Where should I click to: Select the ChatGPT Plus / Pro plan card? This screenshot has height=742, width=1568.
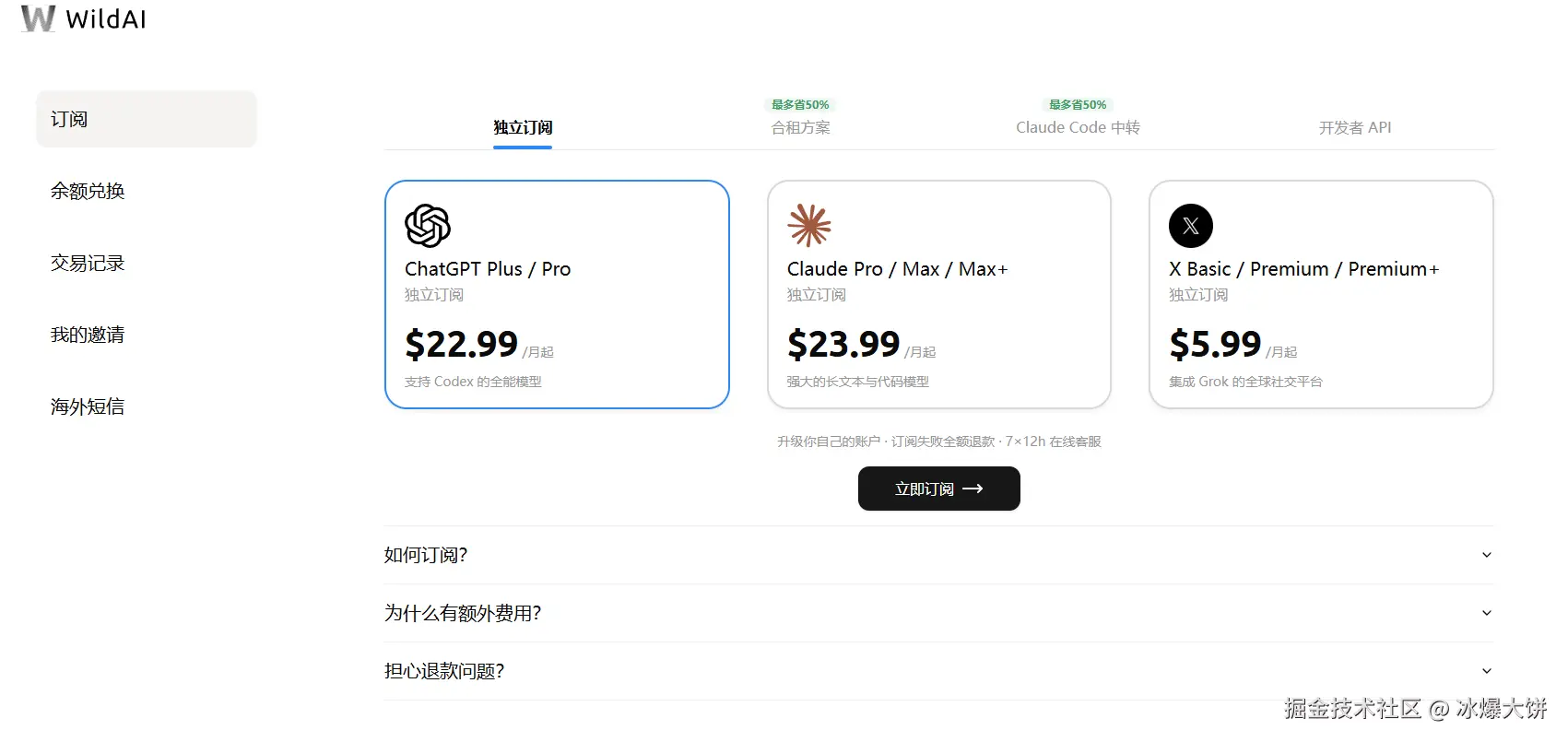point(557,294)
